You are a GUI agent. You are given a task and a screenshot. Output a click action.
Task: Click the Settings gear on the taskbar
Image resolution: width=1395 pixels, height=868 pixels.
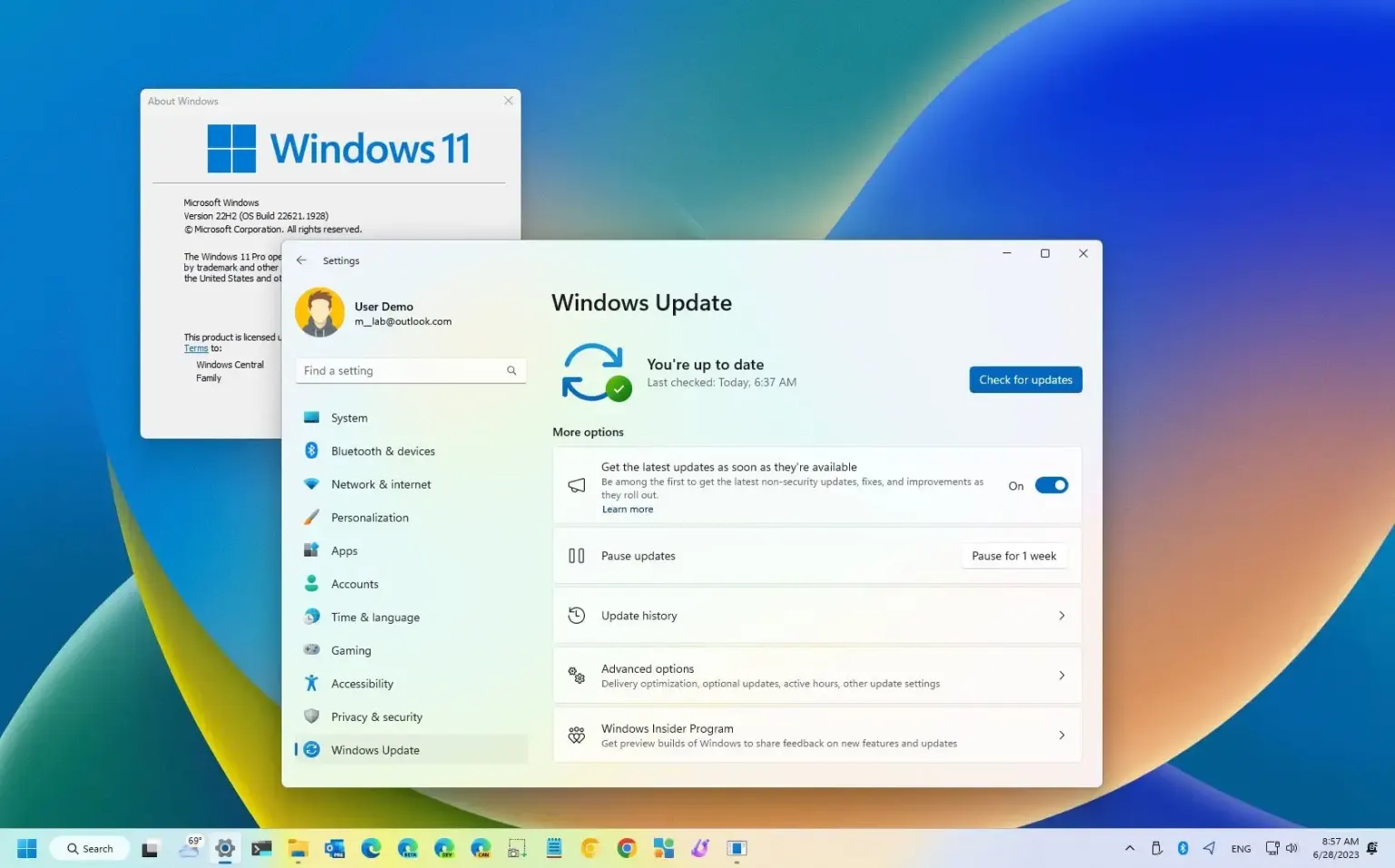pos(225,849)
